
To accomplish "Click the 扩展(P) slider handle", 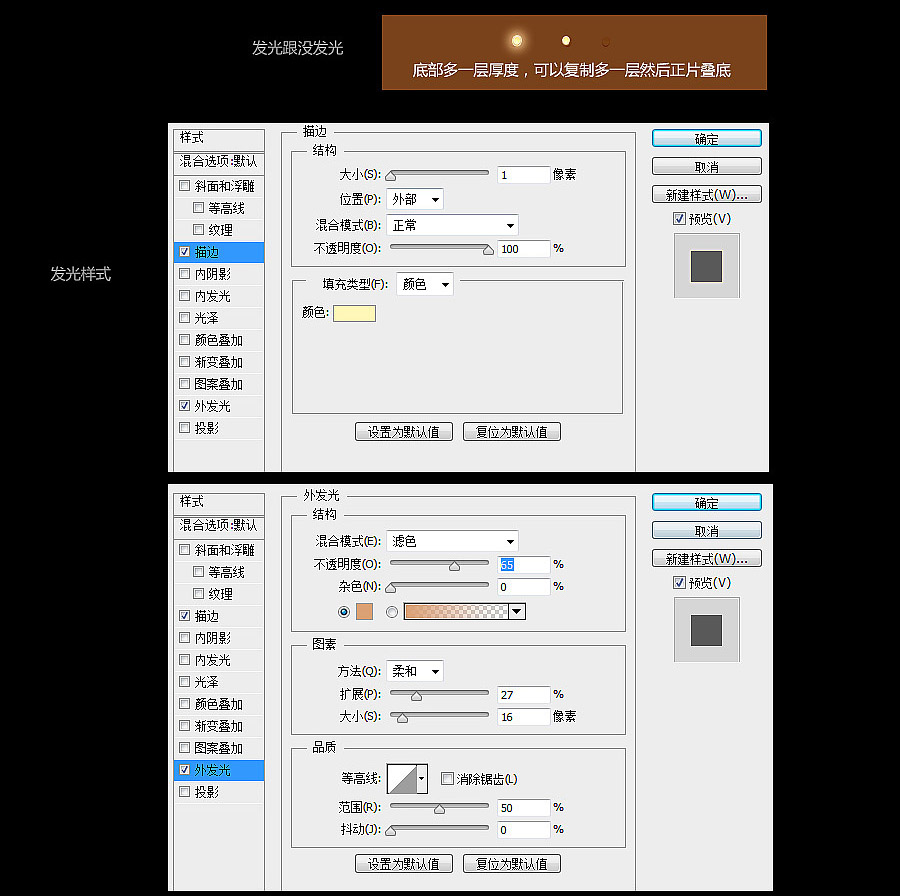I will click(x=417, y=696).
